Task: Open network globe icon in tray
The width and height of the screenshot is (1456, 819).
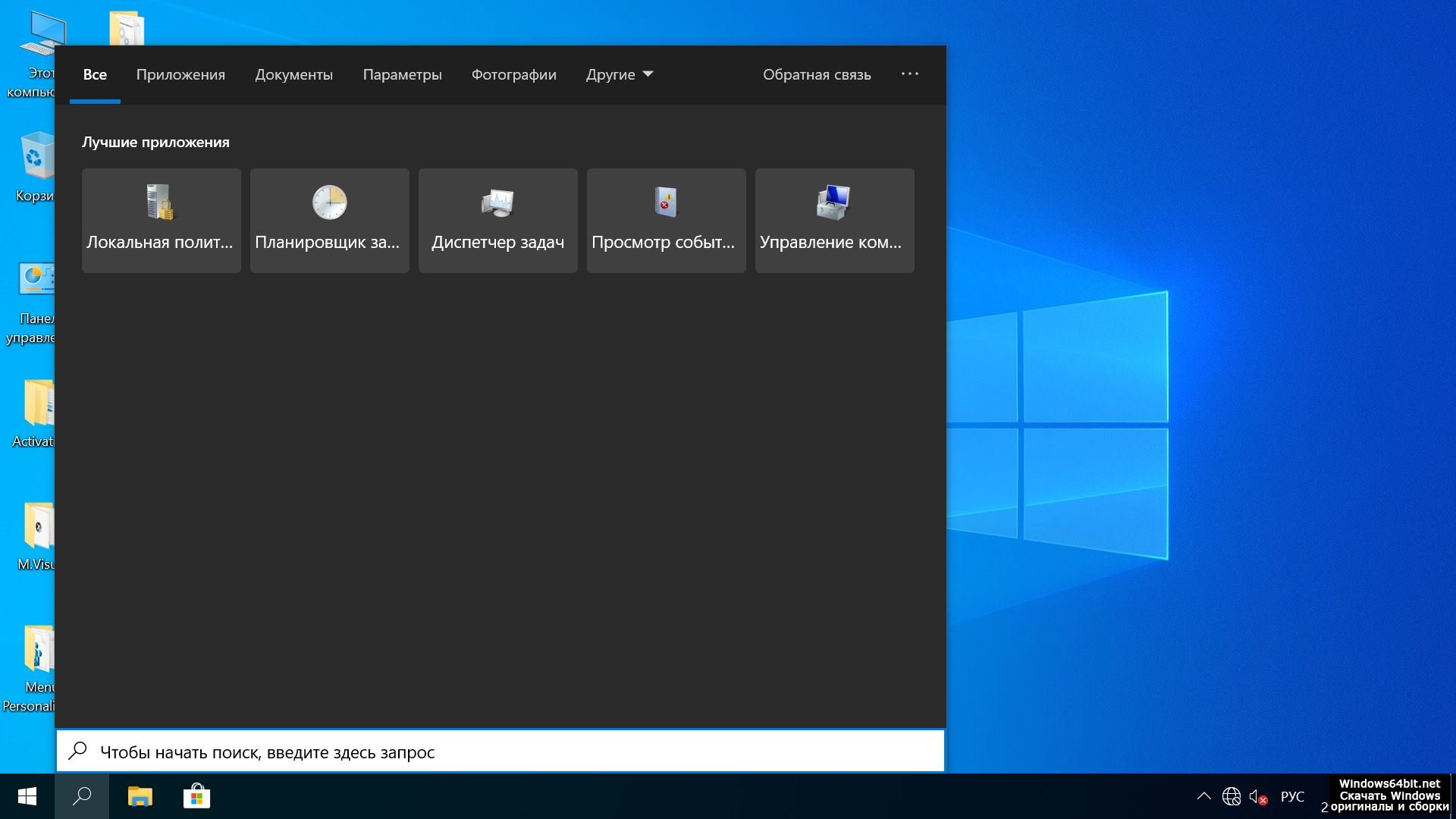Action: (x=1231, y=797)
